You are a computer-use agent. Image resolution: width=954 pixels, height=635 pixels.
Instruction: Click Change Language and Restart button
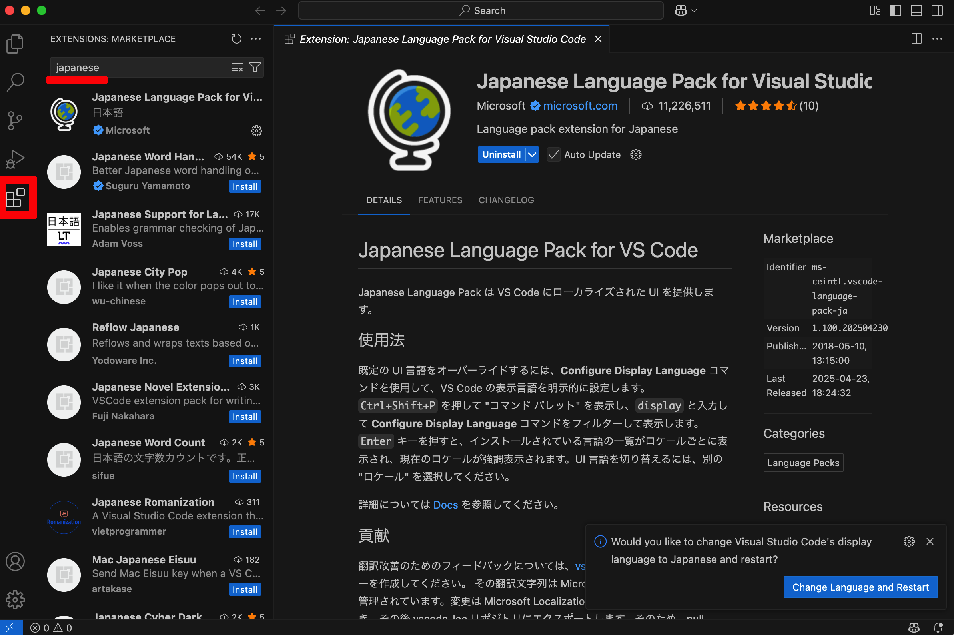[860, 588]
